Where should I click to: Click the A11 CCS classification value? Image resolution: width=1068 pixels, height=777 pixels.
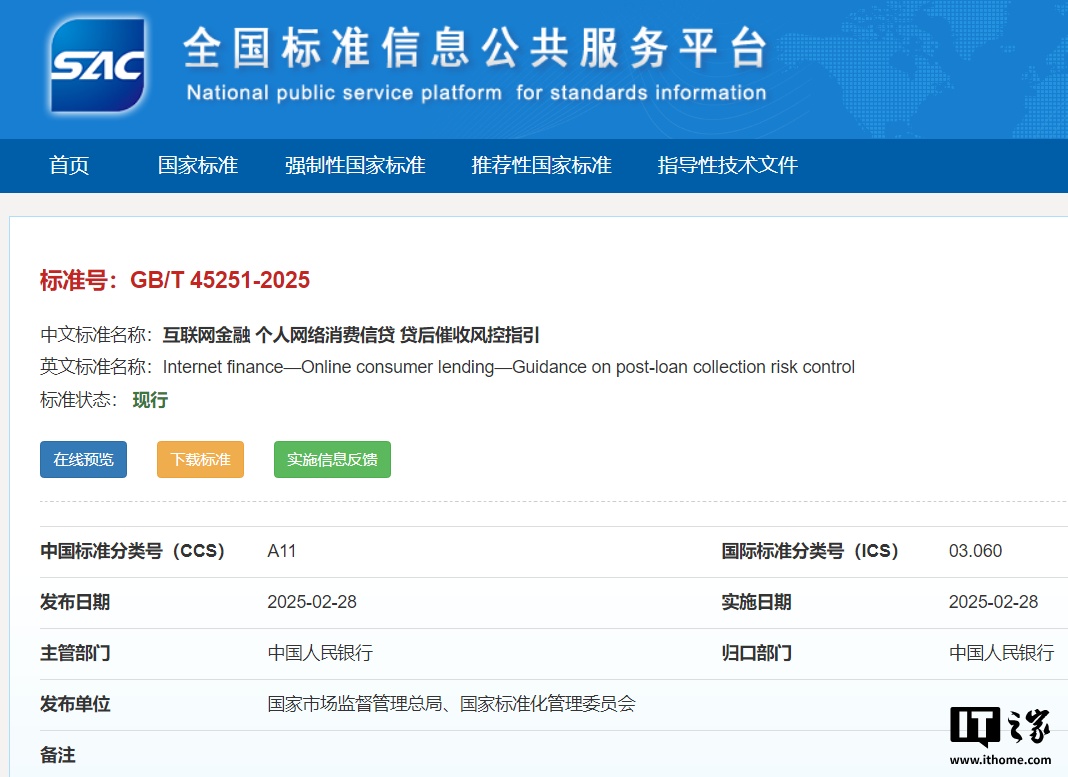282,550
